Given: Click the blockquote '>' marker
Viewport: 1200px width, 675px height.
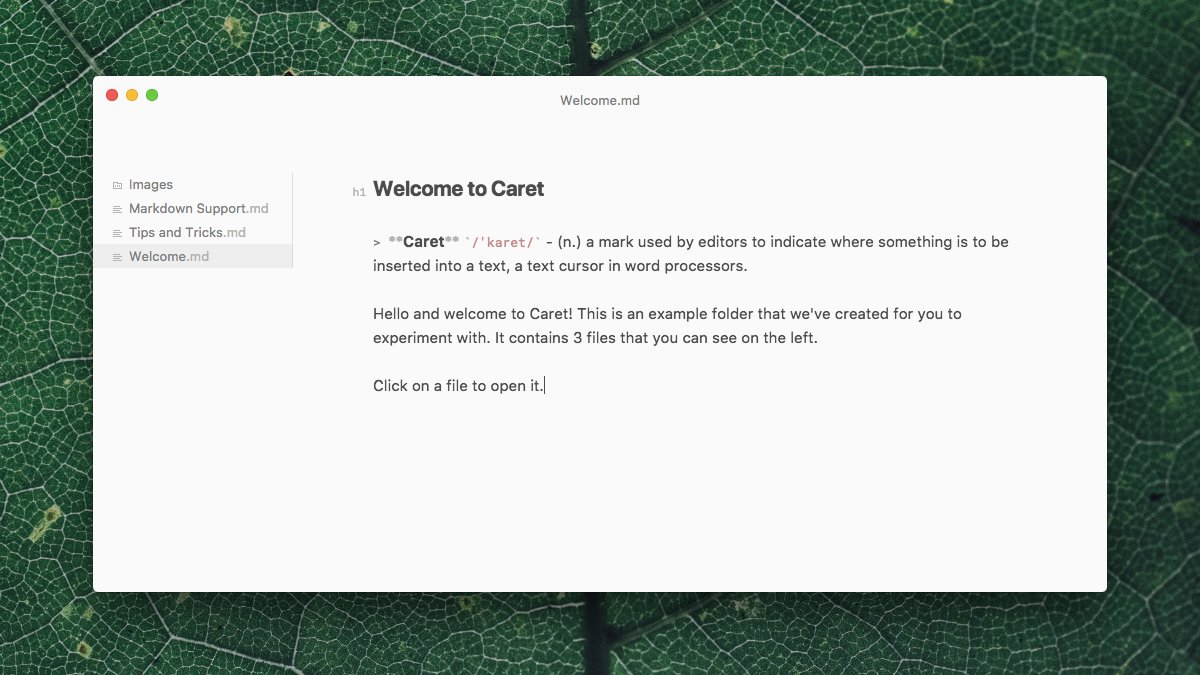Looking at the screenshot, I should click(x=377, y=242).
